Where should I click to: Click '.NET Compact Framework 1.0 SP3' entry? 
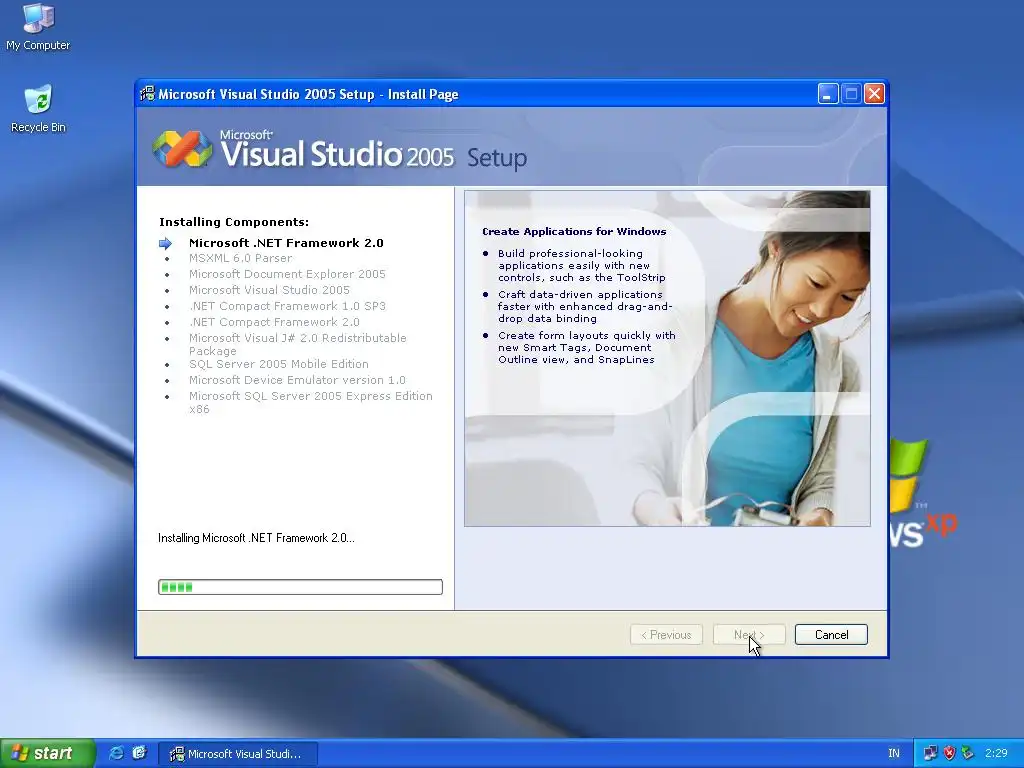[x=287, y=306]
